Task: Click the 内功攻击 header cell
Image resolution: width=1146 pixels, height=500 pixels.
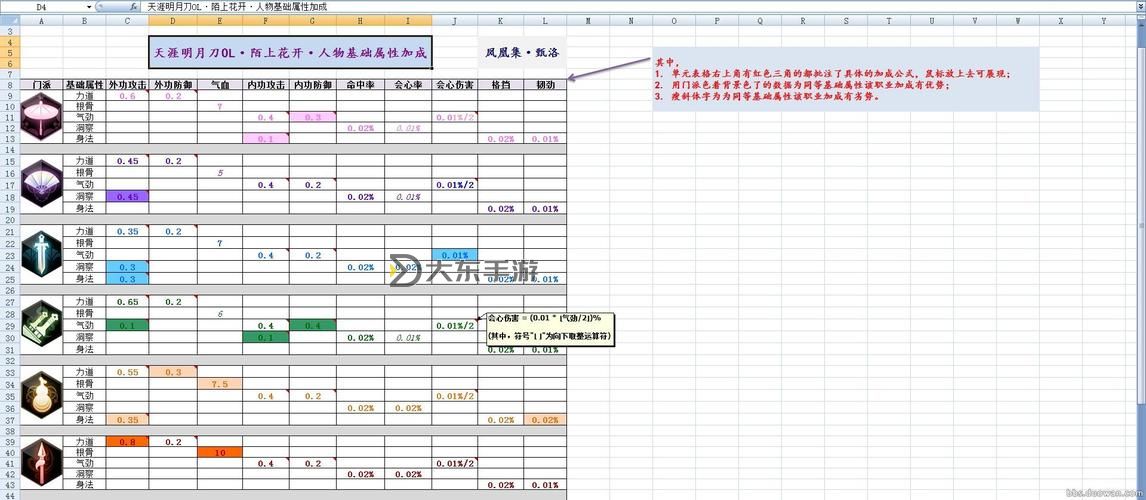Action: 266,85
